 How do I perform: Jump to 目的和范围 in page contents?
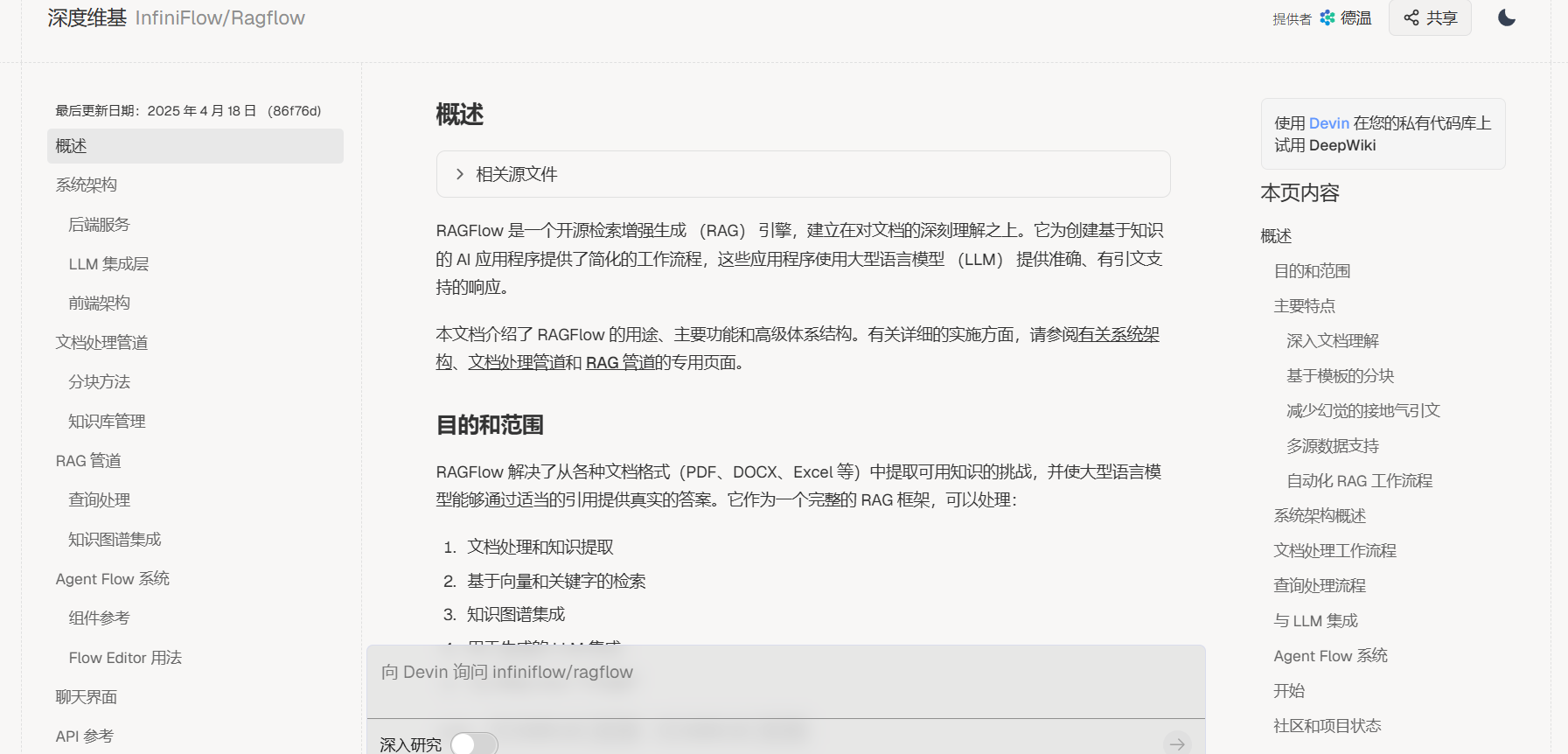click(1312, 270)
